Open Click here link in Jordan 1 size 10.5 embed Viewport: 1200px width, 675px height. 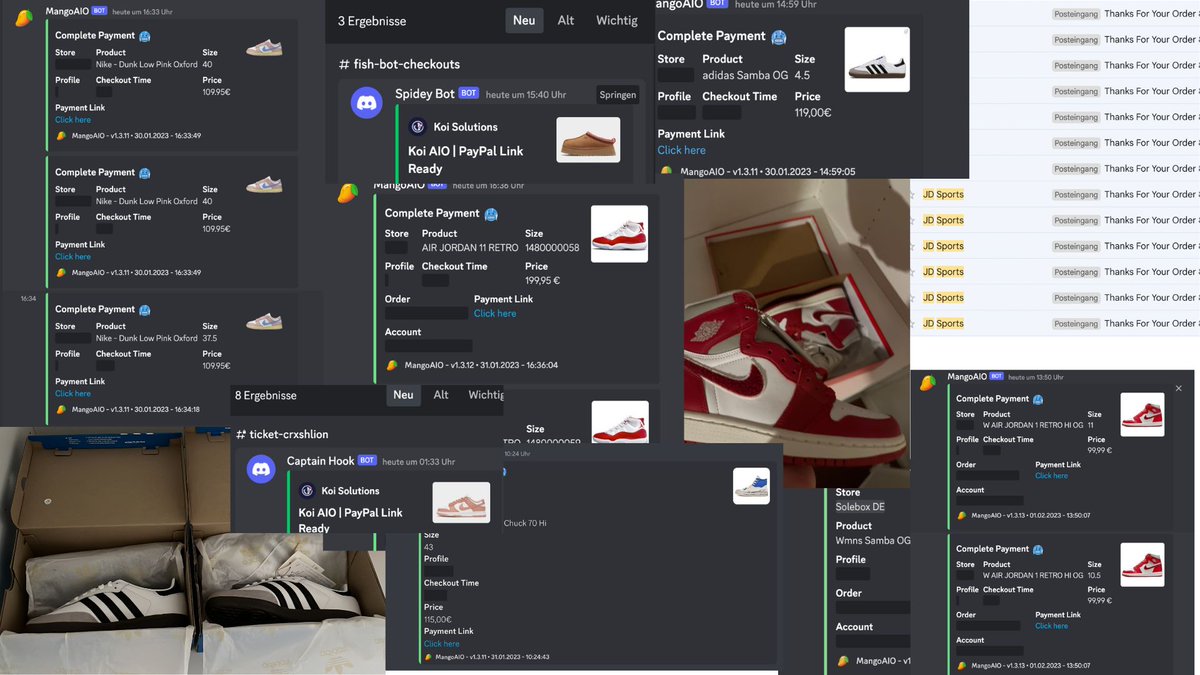pyautogui.click(x=1051, y=626)
